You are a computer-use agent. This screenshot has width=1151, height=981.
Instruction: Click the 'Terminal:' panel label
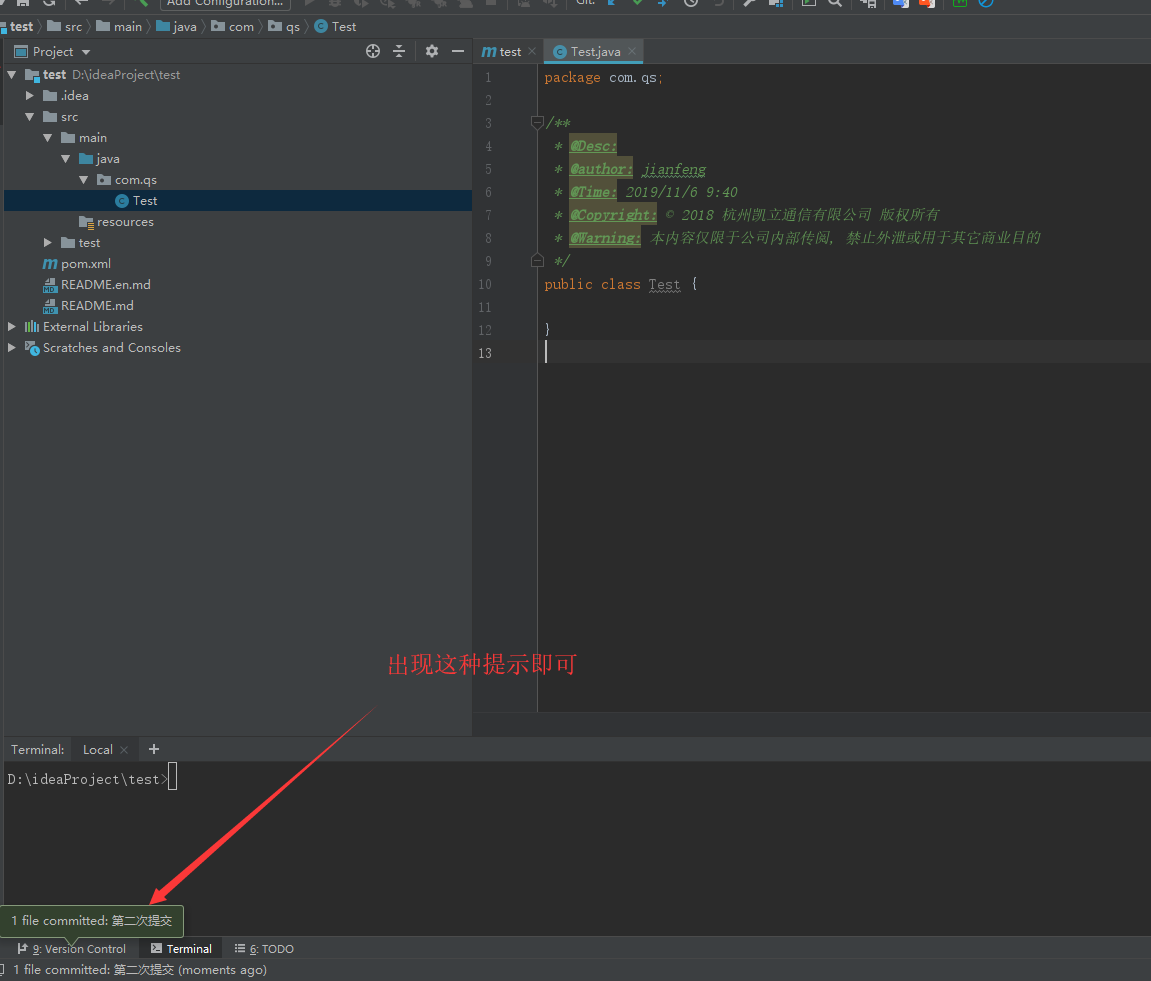37,750
